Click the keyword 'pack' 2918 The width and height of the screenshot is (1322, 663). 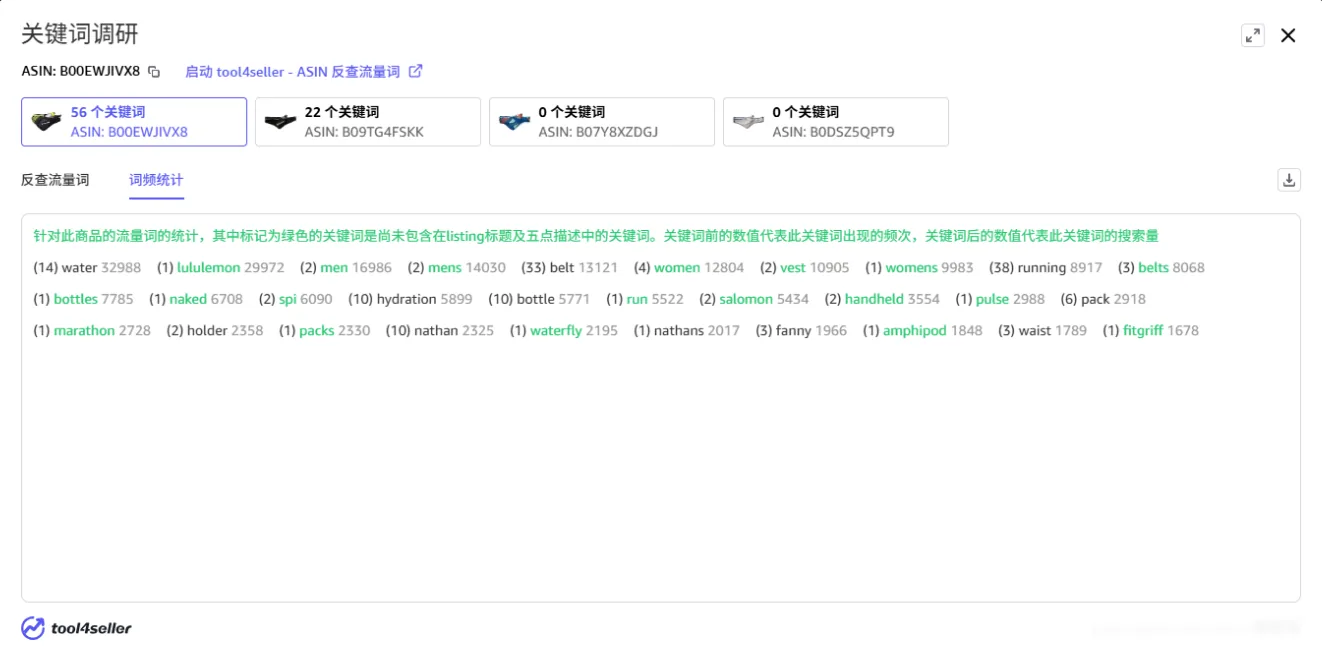point(1095,299)
